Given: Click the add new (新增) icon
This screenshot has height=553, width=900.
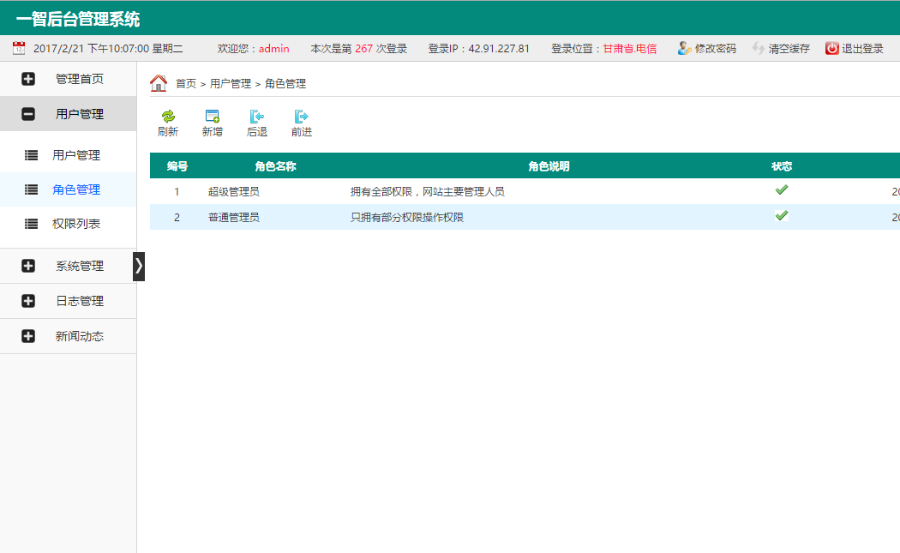Looking at the screenshot, I should (x=212, y=117).
